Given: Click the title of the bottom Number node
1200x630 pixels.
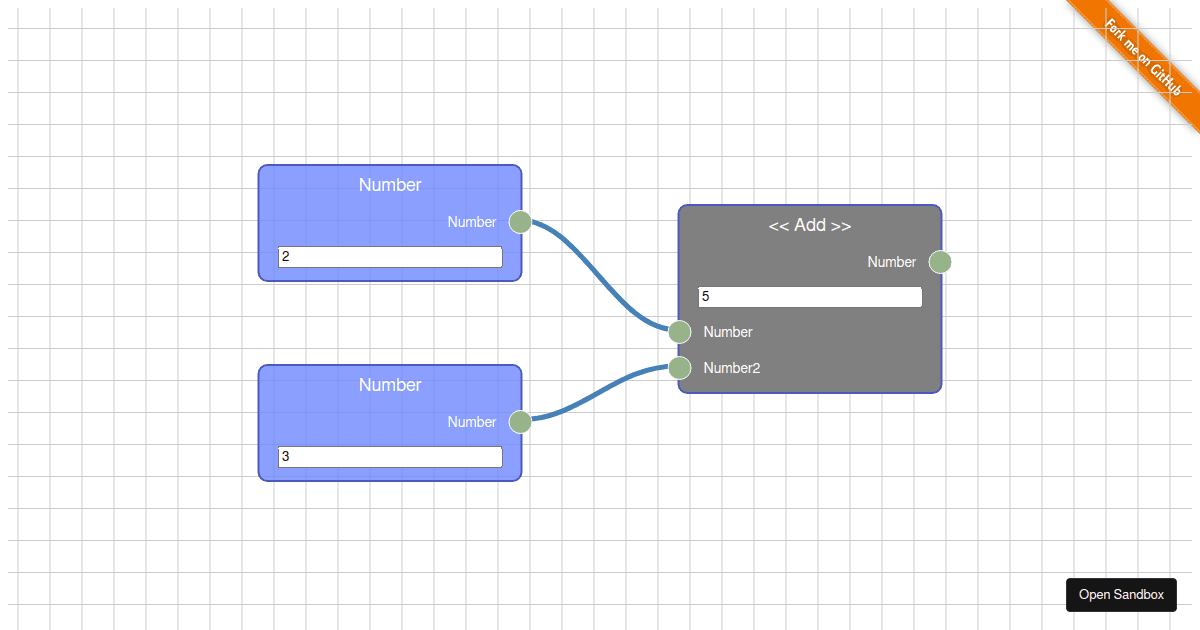Looking at the screenshot, I should (390, 385).
